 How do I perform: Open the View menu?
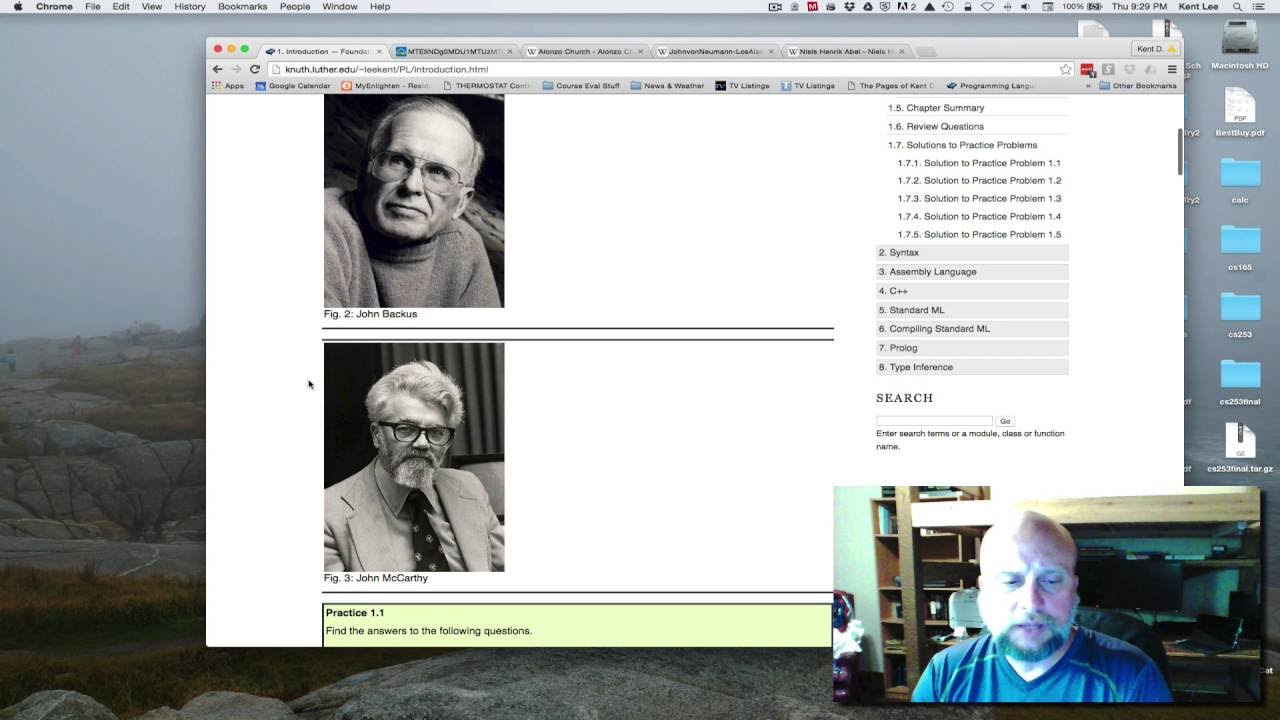[151, 6]
